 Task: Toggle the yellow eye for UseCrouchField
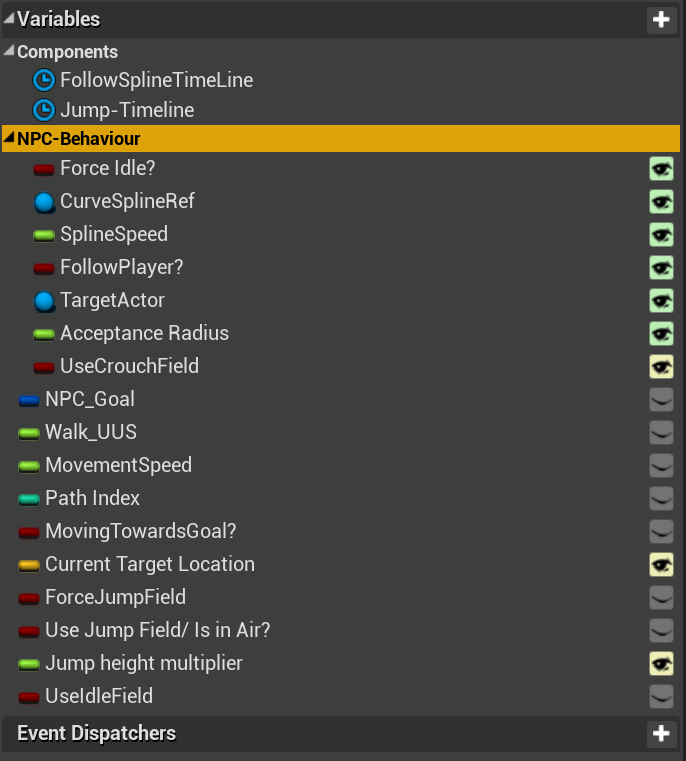661,366
